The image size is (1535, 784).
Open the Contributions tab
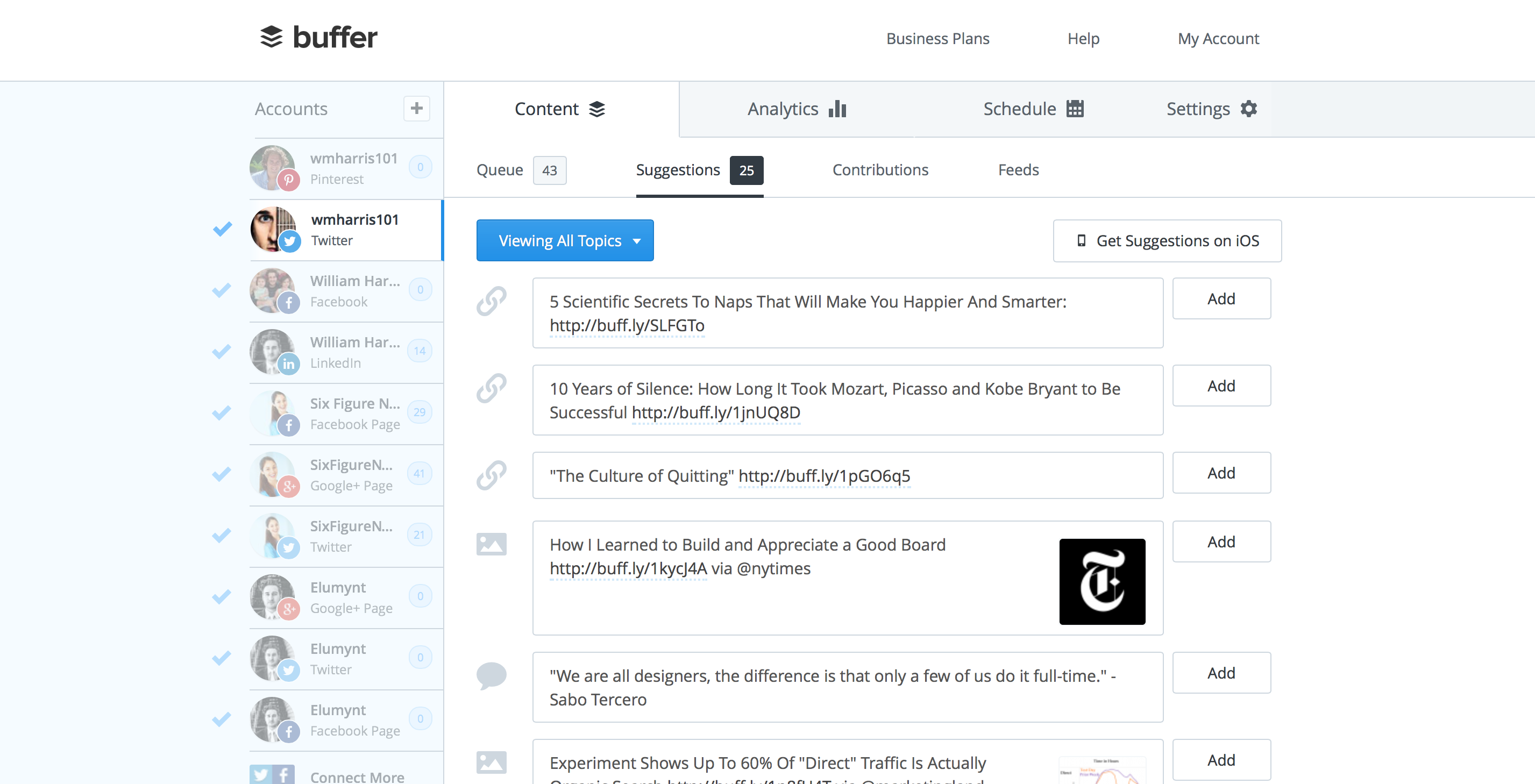point(879,170)
